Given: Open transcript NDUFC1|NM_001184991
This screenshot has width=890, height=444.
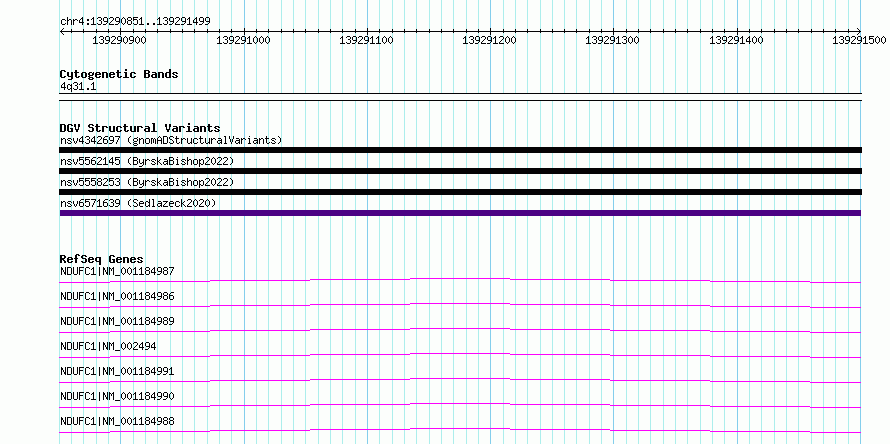Looking at the screenshot, I should [117, 371].
